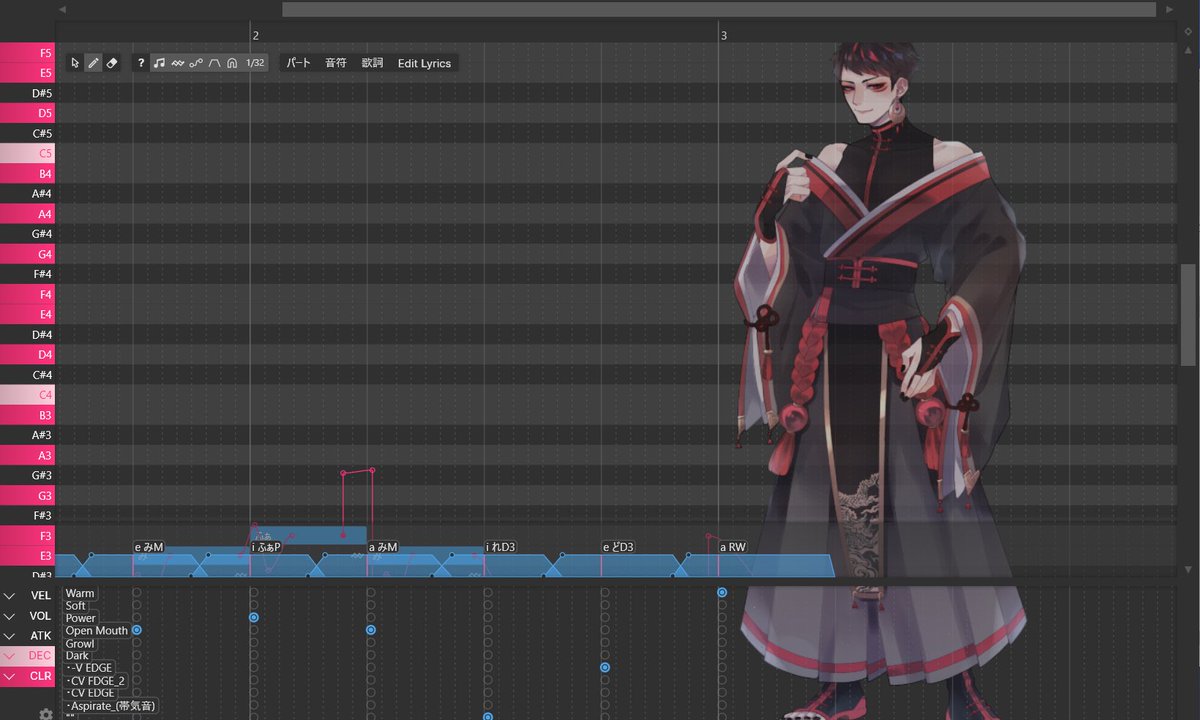Select the selected Warm radio under note 'a RW'
The image size is (1200, 720).
[722, 593]
